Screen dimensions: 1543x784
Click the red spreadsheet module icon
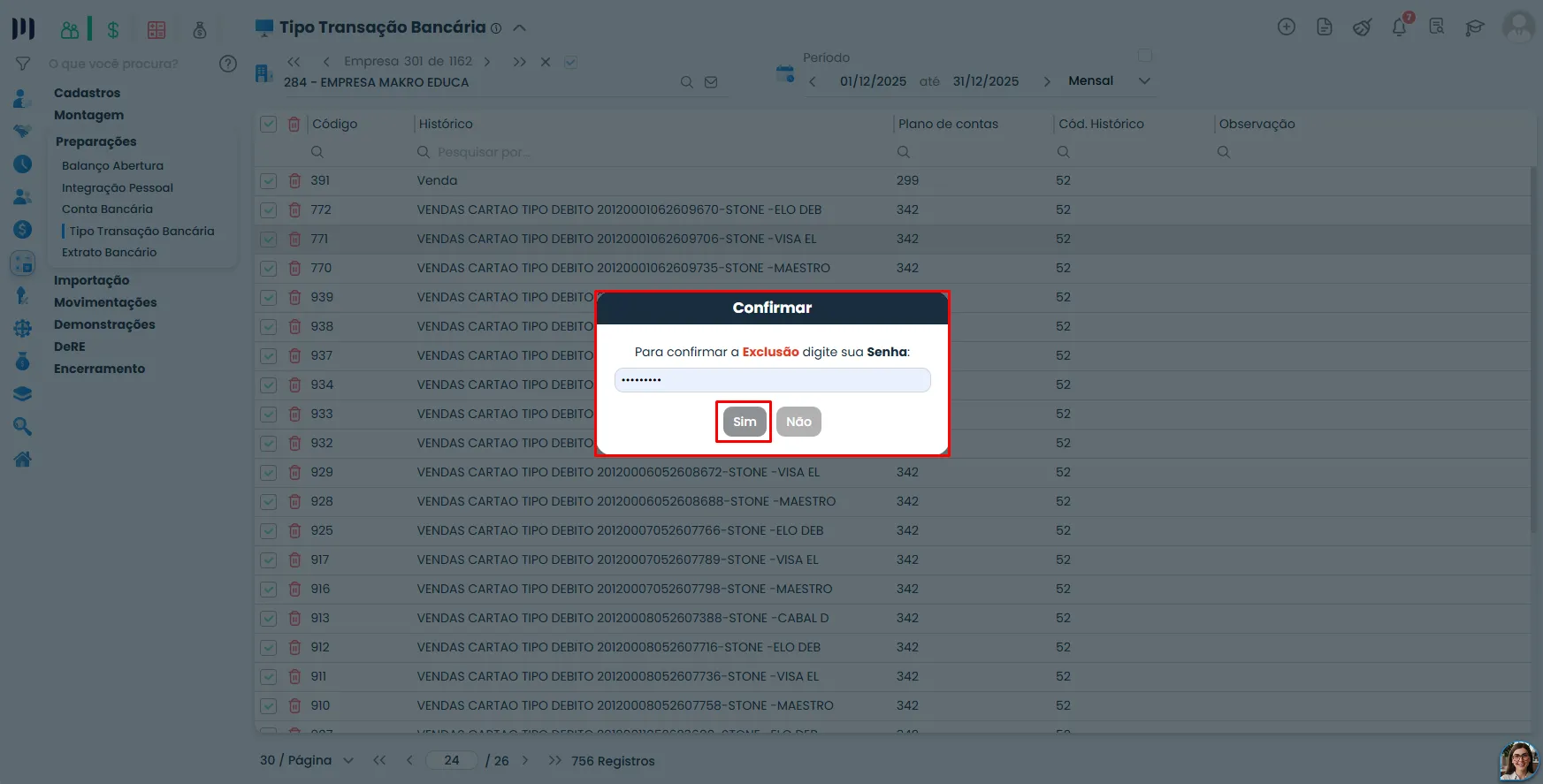[157, 30]
